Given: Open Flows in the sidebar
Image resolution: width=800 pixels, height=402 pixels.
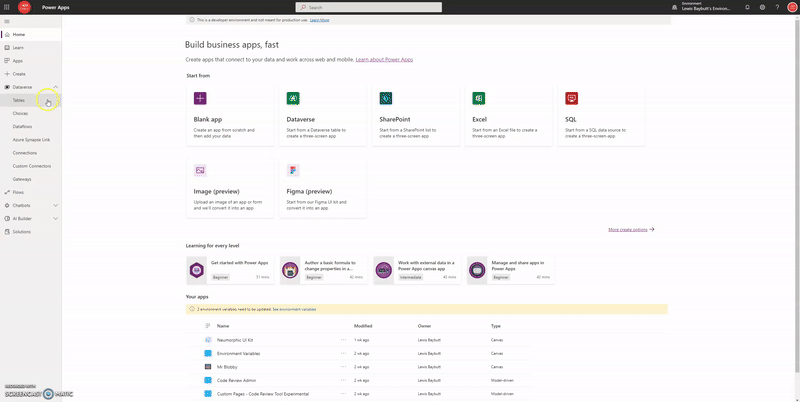Looking at the screenshot, I should pyautogui.click(x=31, y=192).
